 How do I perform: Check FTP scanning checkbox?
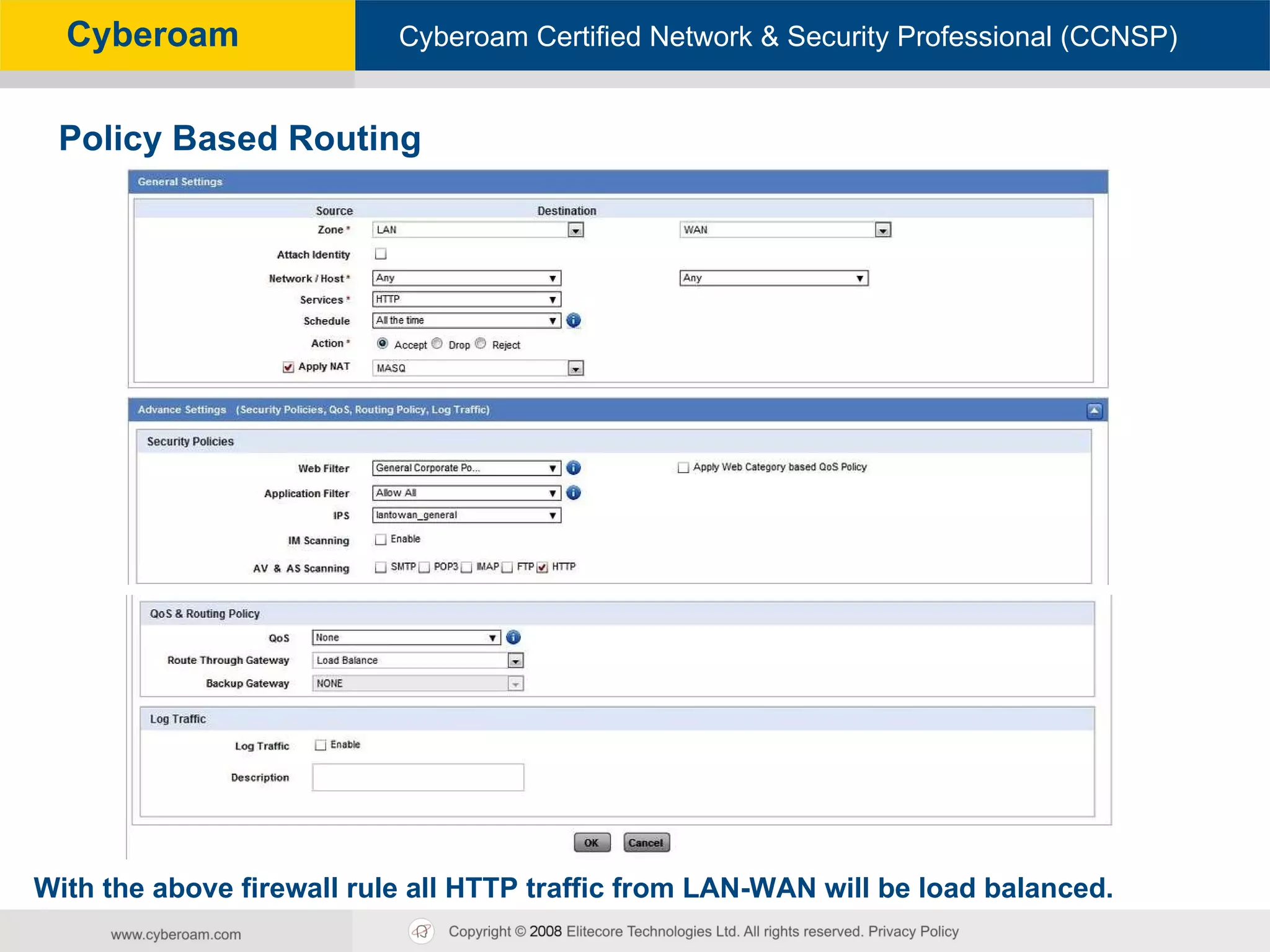507,567
